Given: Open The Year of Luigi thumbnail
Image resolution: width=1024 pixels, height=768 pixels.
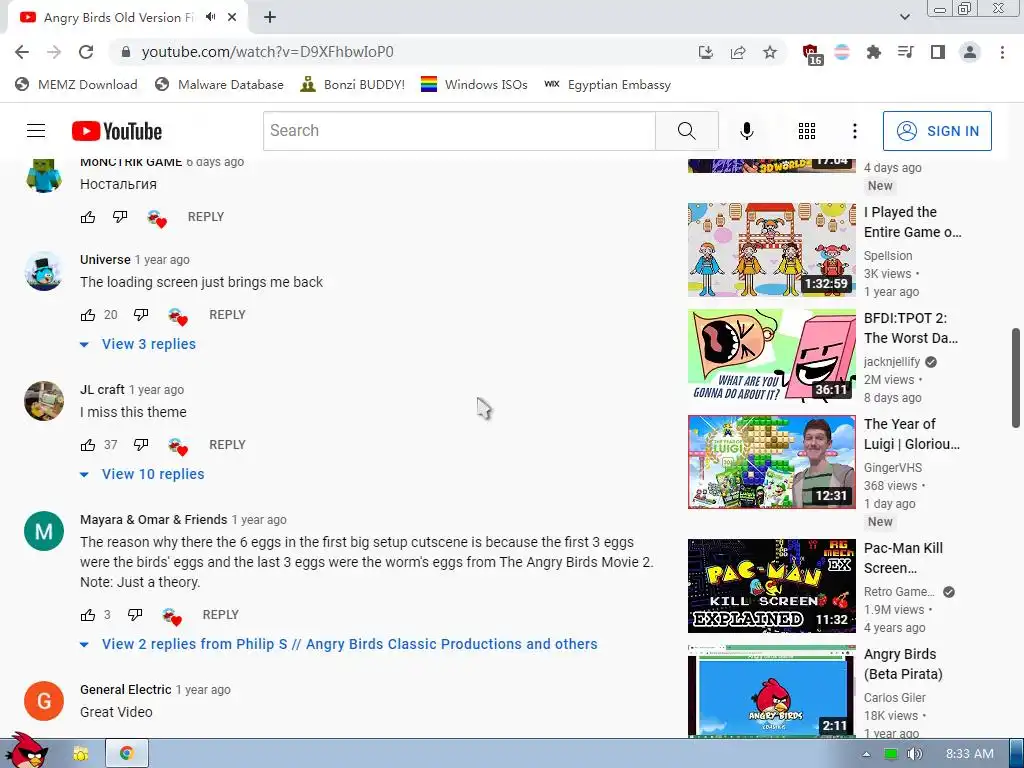Looking at the screenshot, I should tap(772, 462).
